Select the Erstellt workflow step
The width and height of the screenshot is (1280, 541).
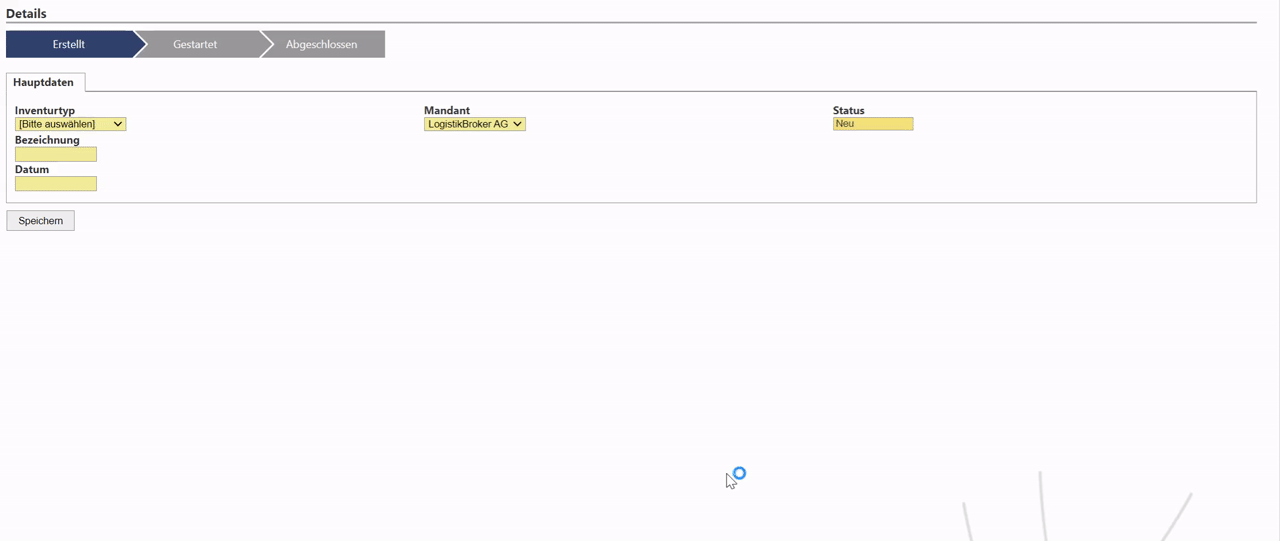(69, 44)
